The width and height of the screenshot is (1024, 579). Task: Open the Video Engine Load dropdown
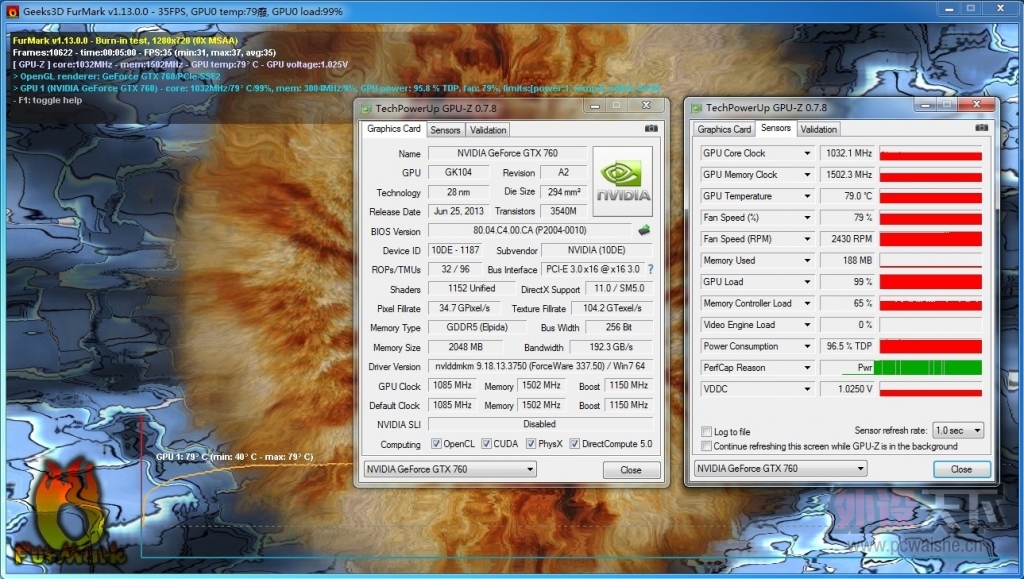pos(807,325)
